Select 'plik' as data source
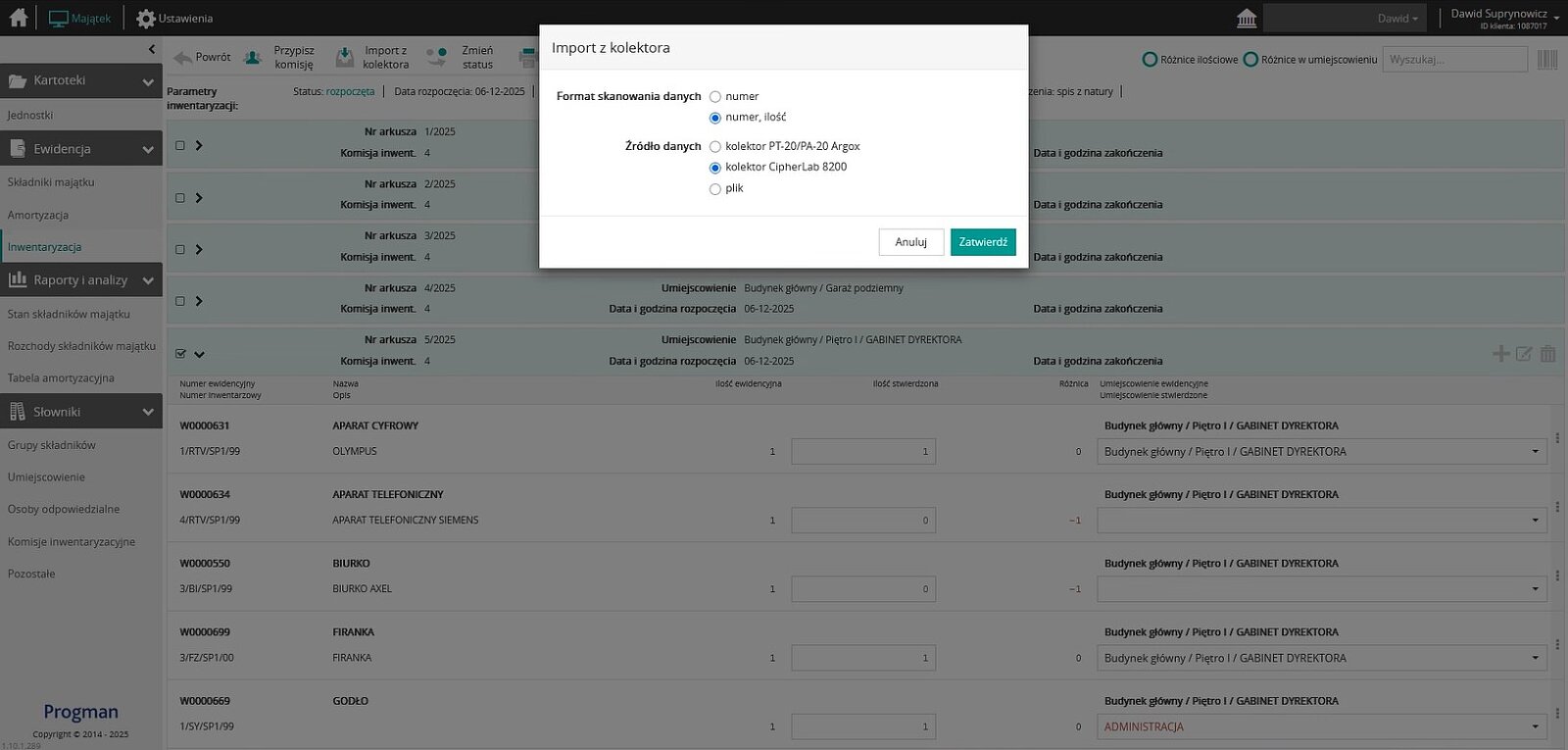The width and height of the screenshot is (1568, 750). click(x=715, y=189)
